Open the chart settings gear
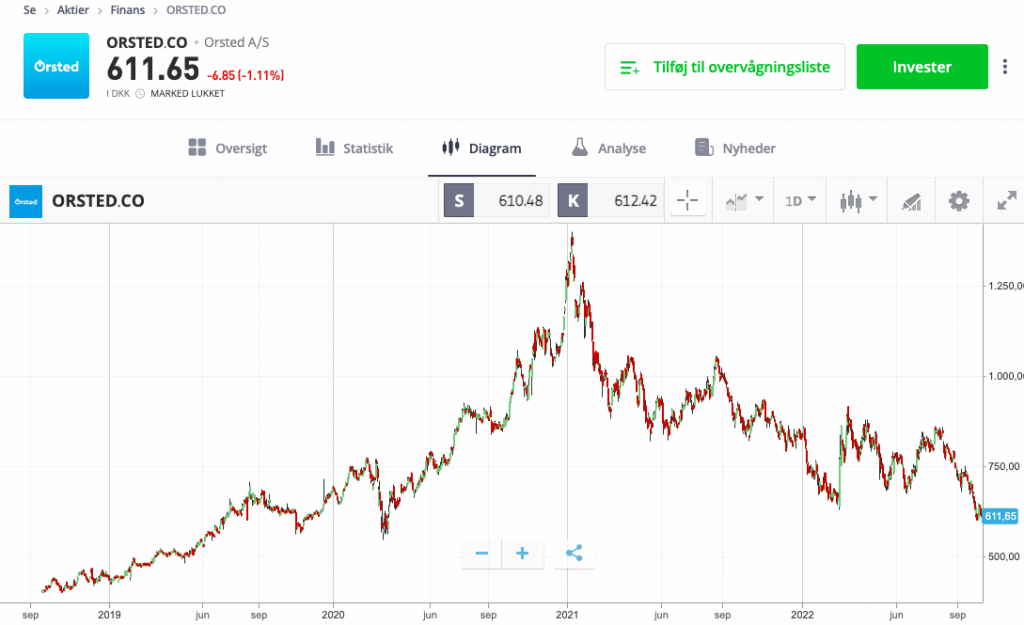Image resolution: width=1024 pixels, height=625 pixels. coord(959,201)
